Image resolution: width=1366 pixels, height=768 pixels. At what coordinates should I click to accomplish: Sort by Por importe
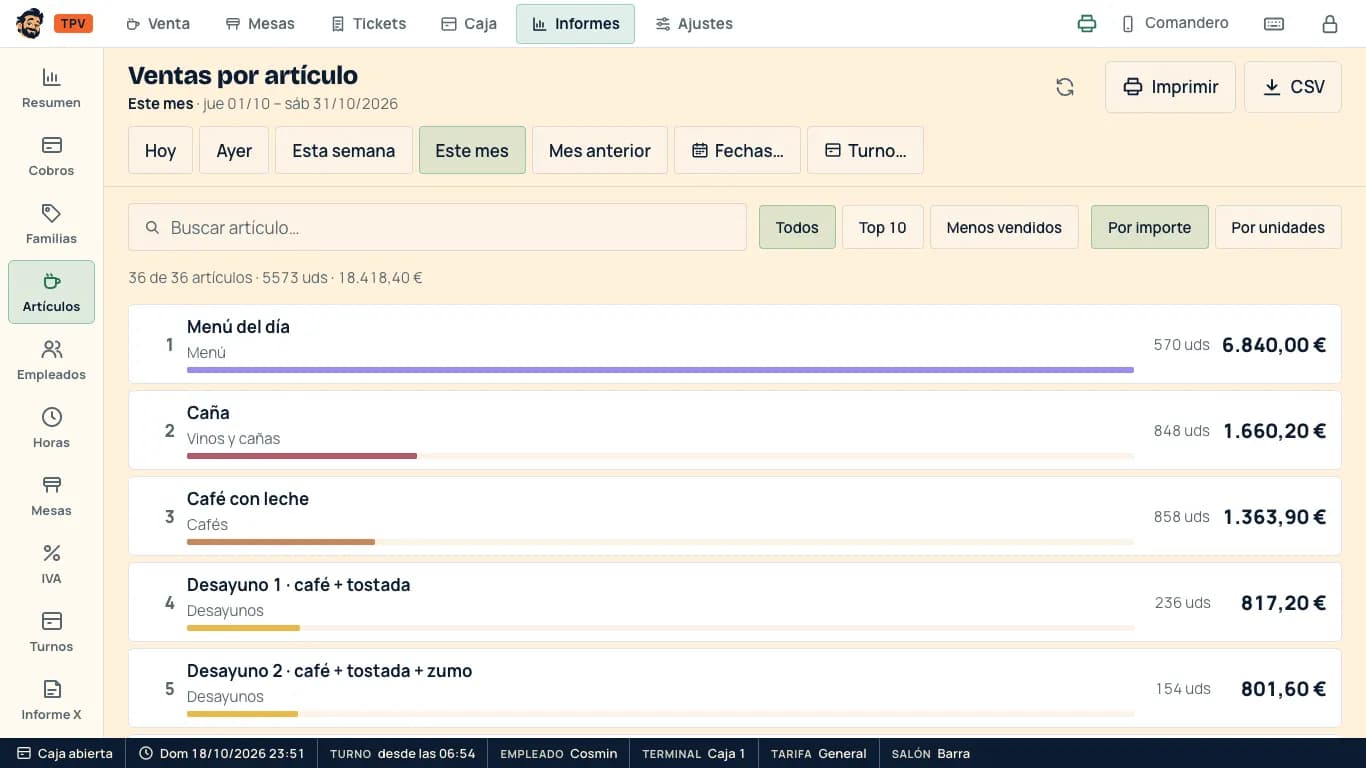click(1150, 227)
